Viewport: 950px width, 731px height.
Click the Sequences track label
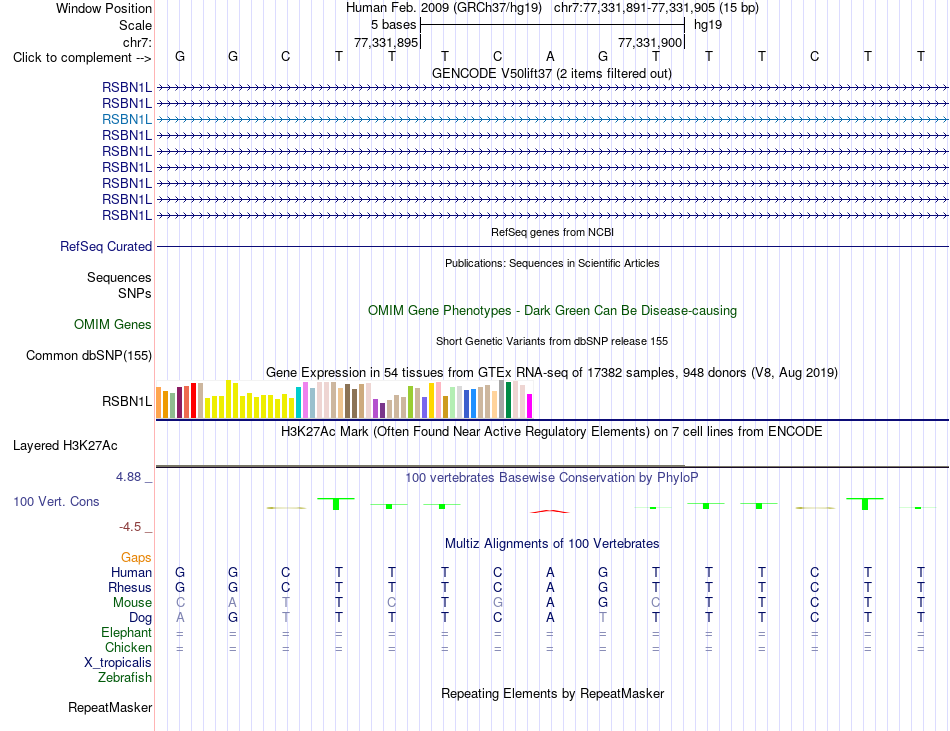[119, 277]
